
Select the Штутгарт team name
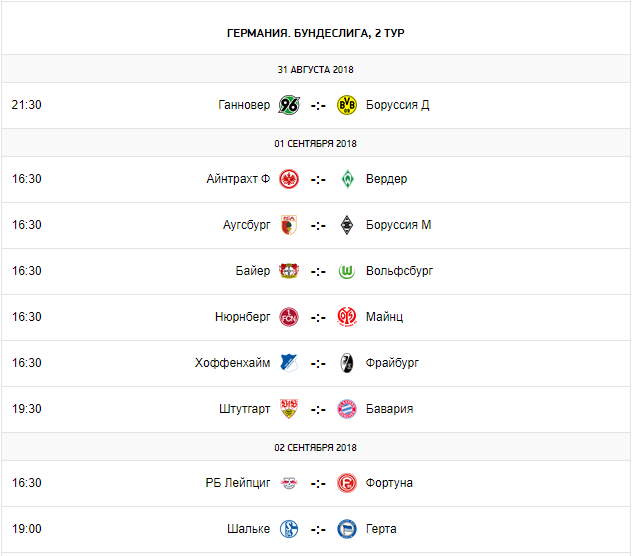click(x=243, y=409)
